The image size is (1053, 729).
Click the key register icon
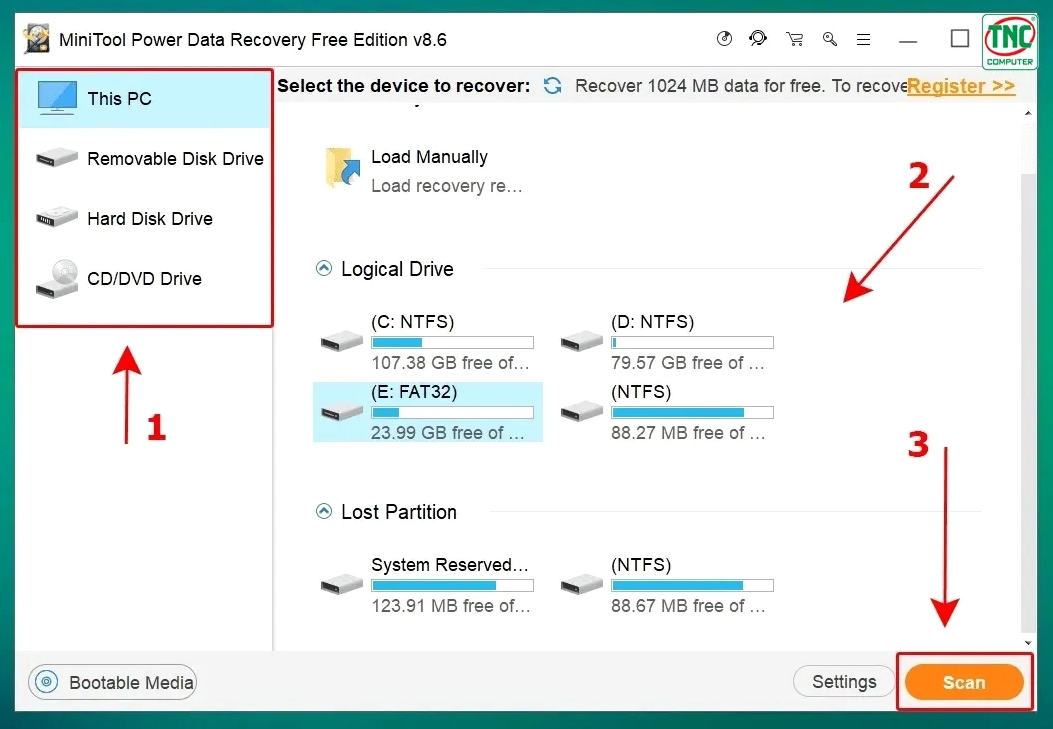pos(830,39)
